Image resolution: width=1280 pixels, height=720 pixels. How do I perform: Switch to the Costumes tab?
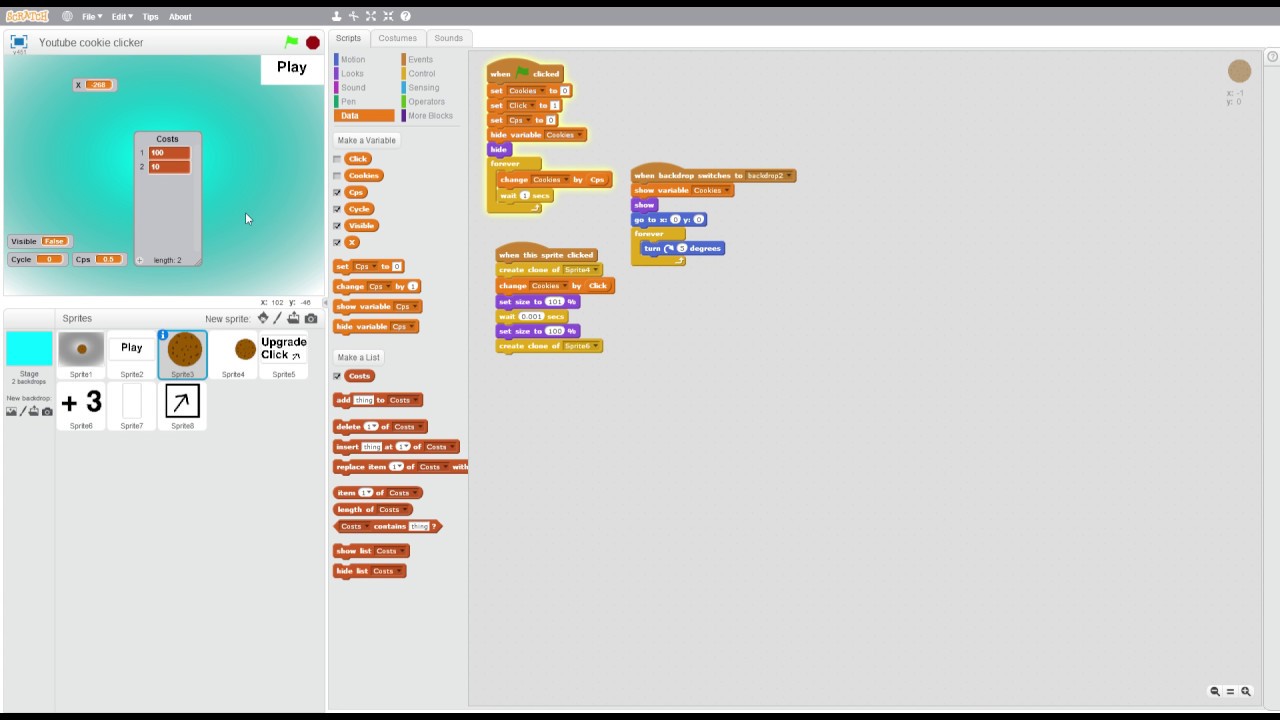point(397,38)
